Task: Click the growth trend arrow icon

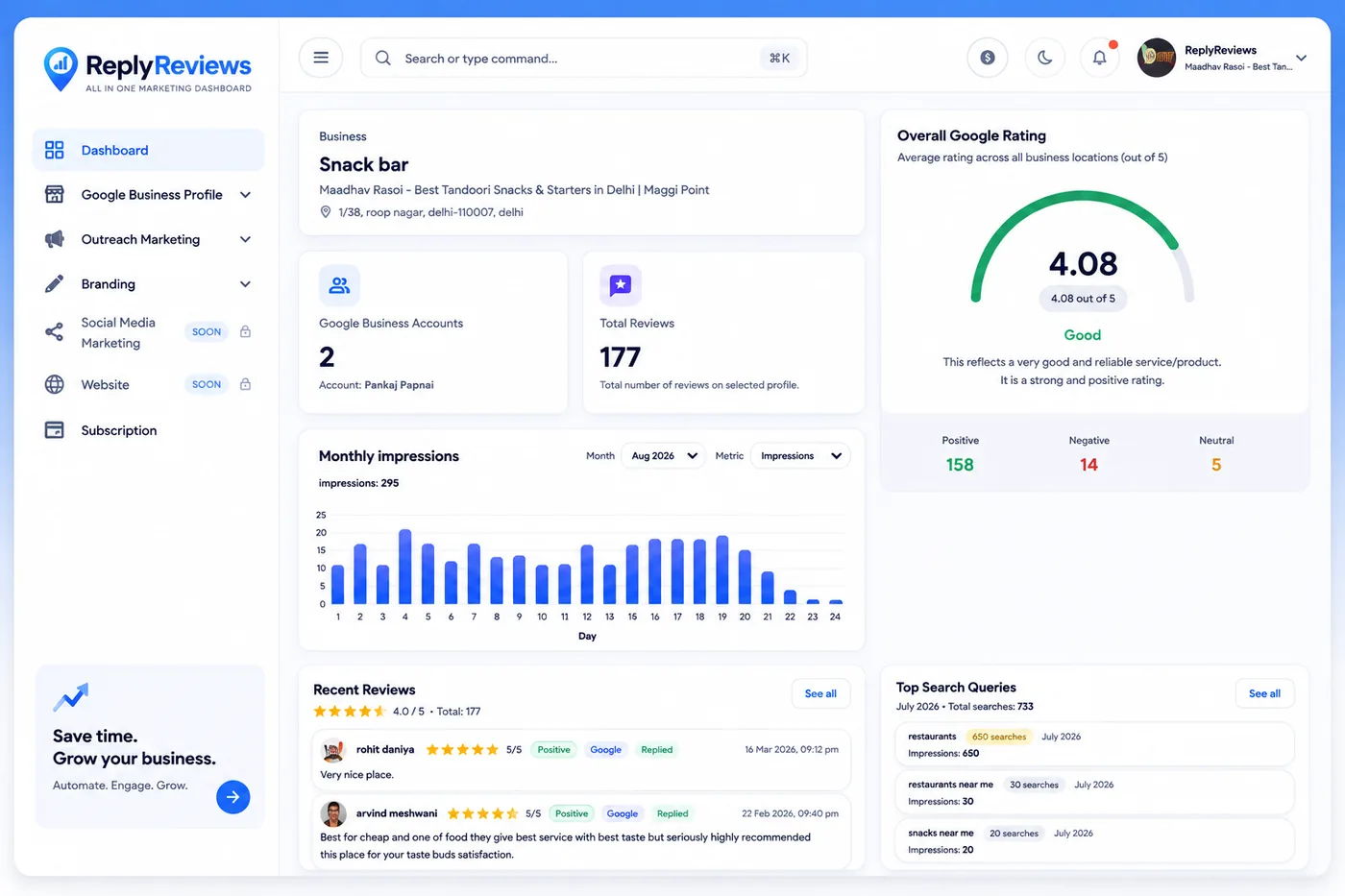Action: pos(71,697)
